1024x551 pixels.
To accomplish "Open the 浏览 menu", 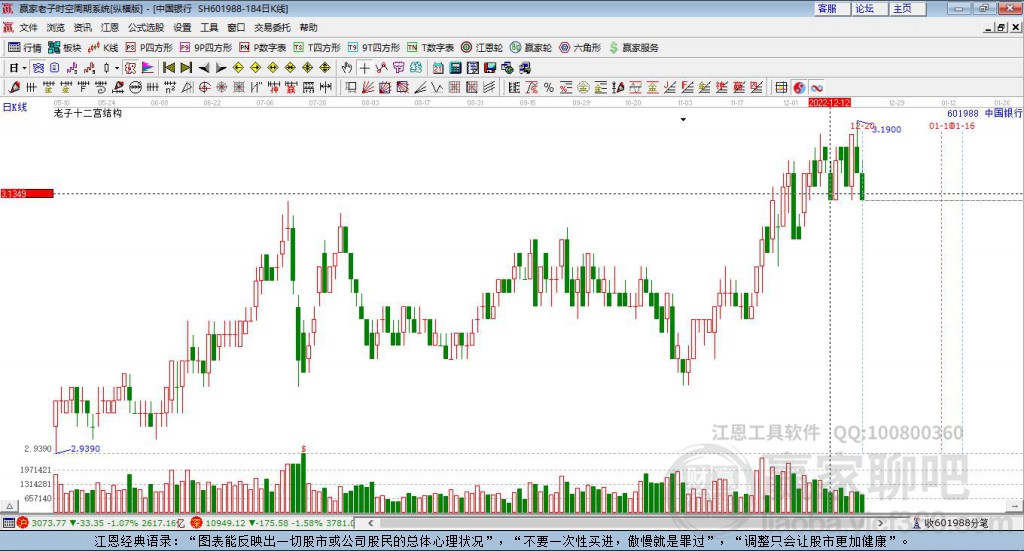I will [x=56, y=27].
